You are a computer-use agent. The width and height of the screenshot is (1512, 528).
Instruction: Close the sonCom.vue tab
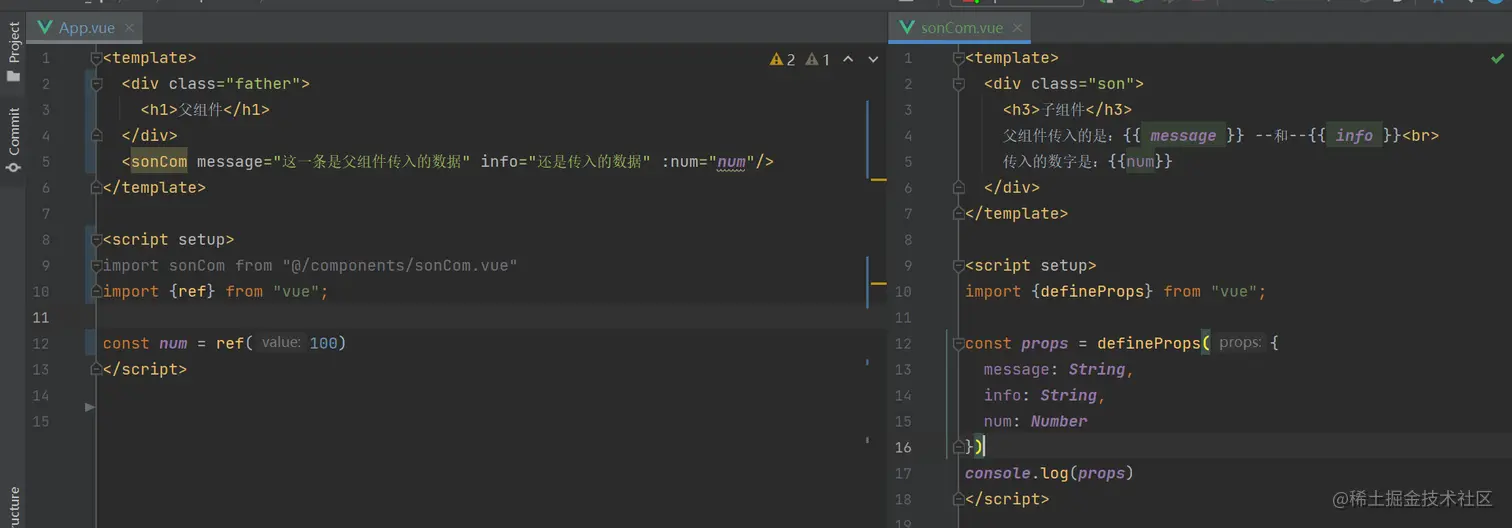point(1017,28)
